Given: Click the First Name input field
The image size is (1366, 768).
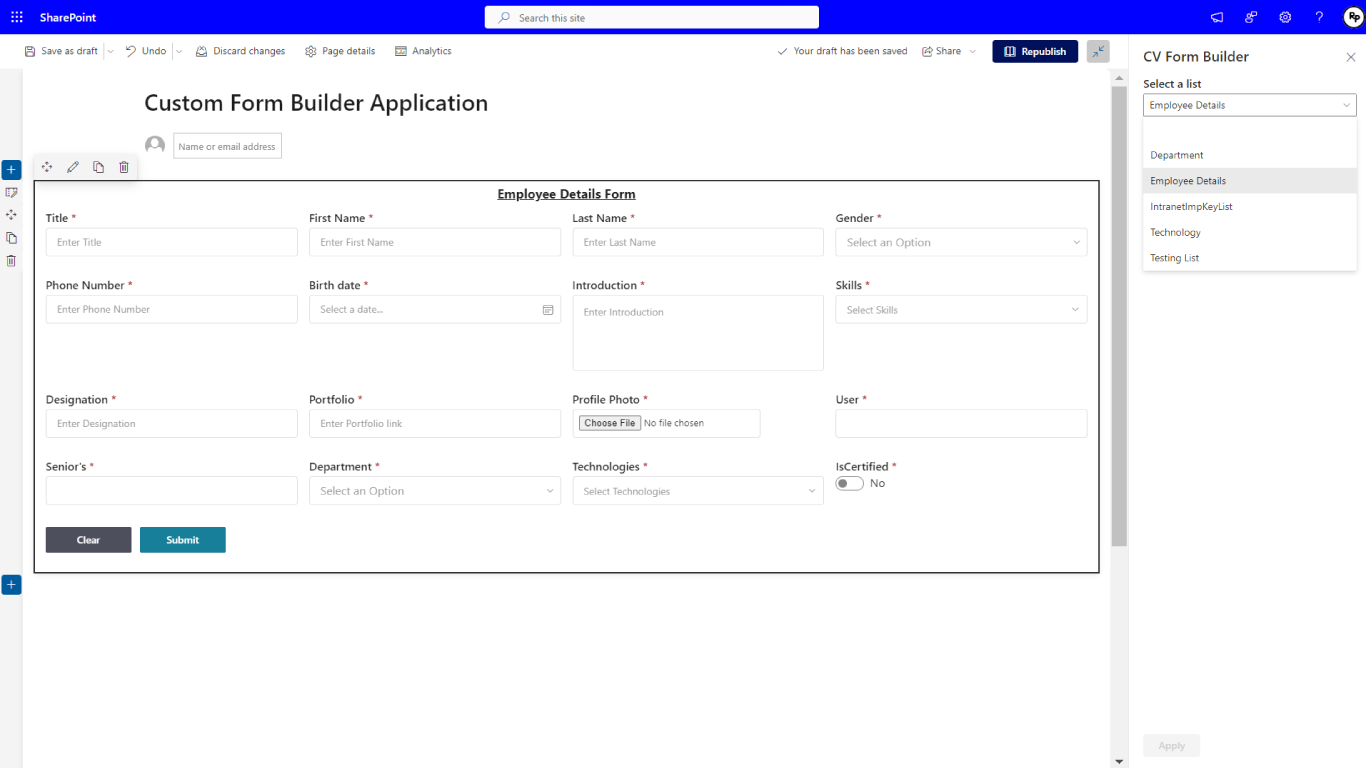Looking at the screenshot, I should [435, 242].
